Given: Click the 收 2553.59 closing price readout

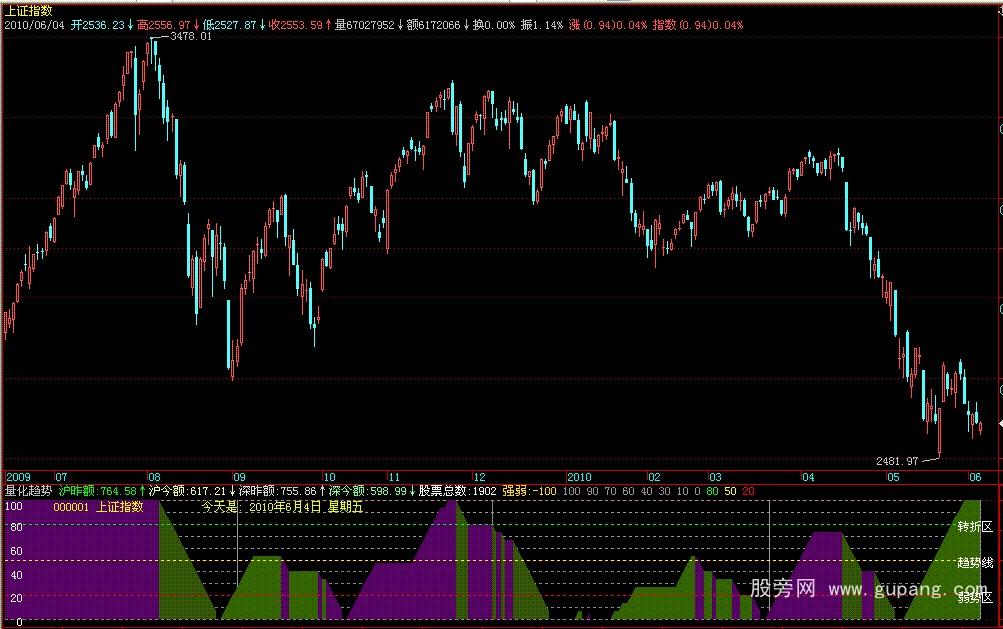Looking at the screenshot, I should (296, 24).
